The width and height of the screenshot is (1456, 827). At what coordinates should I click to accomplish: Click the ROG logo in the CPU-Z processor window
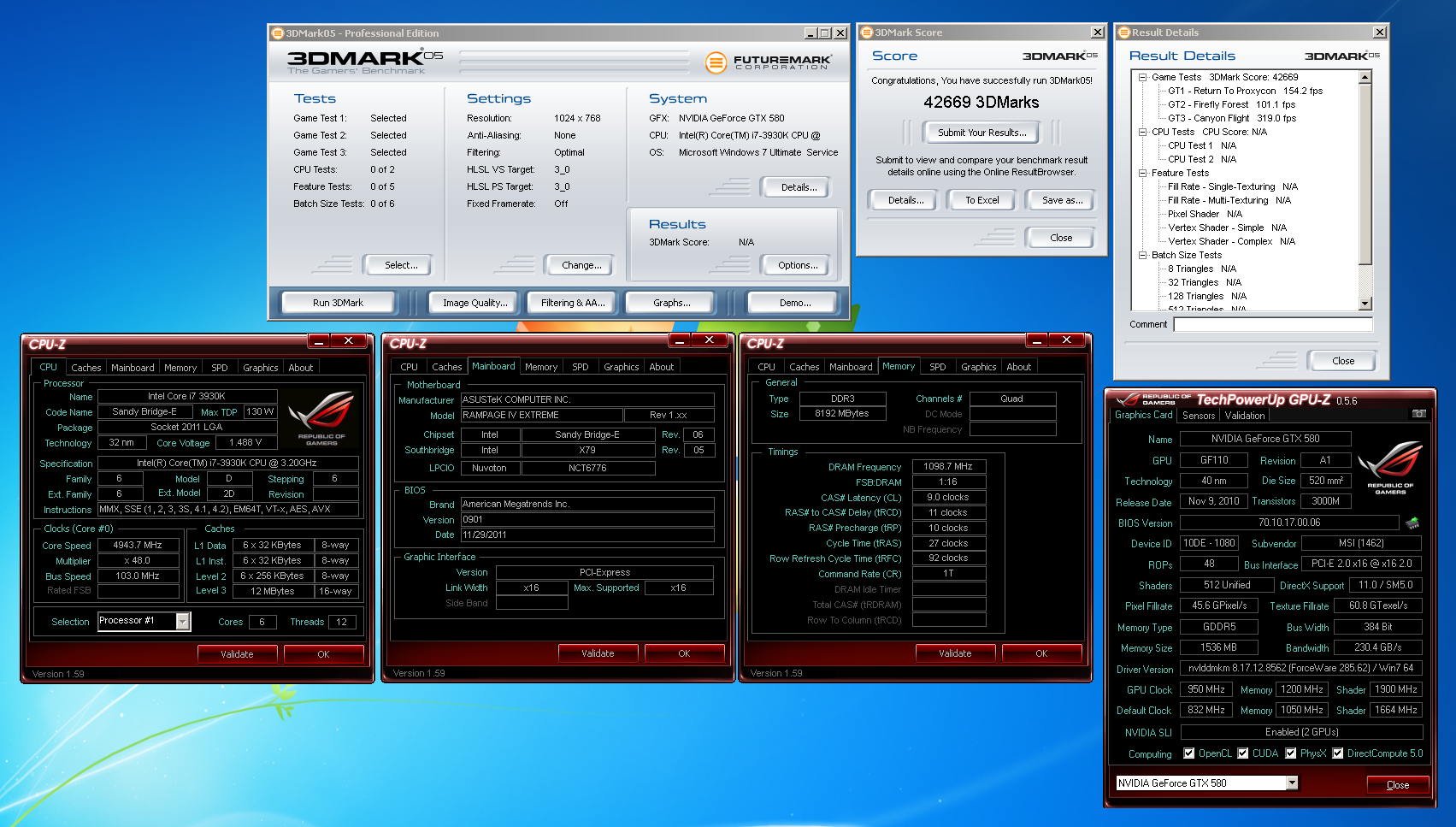321,418
